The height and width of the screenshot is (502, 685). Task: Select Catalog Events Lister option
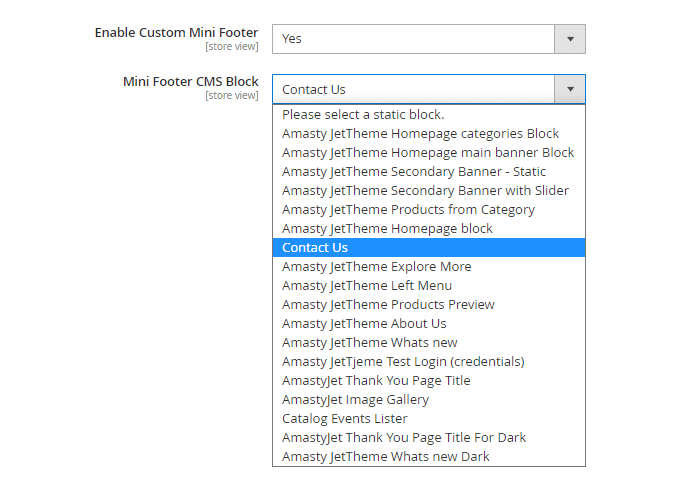[x=345, y=419]
